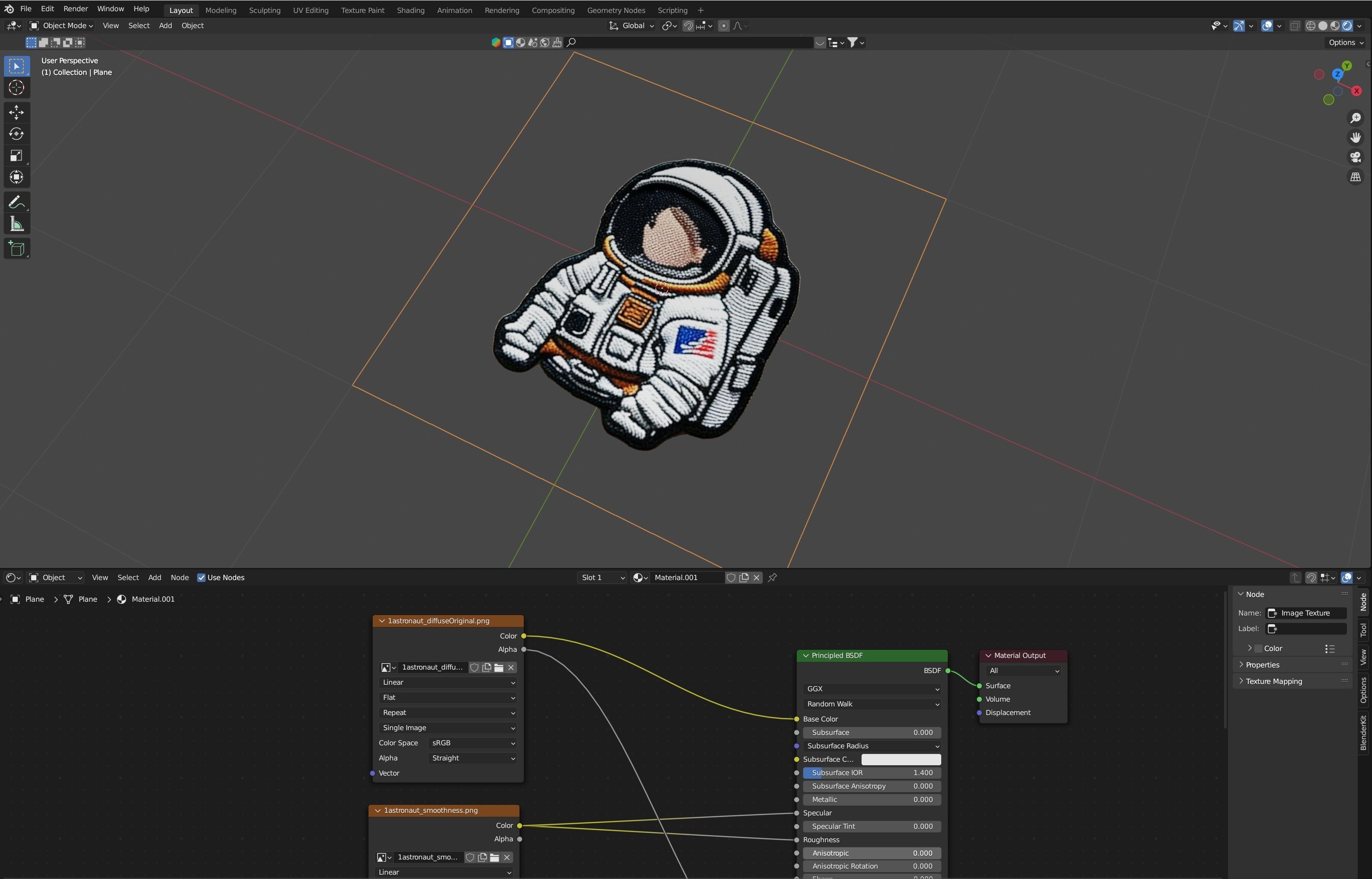Image resolution: width=1372 pixels, height=879 pixels.
Task: Open the viewport Add menu
Action: (x=165, y=26)
